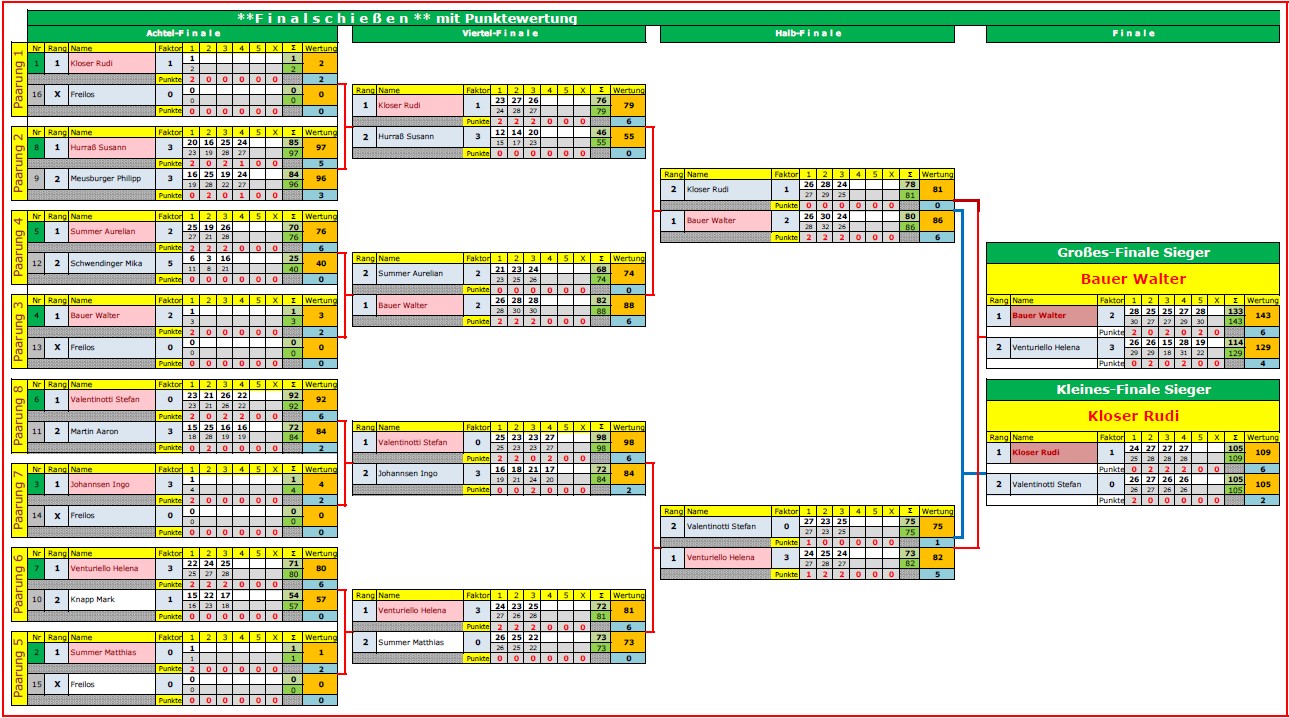Select the Viertel-Finale column header

pyautogui.click(x=499, y=33)
